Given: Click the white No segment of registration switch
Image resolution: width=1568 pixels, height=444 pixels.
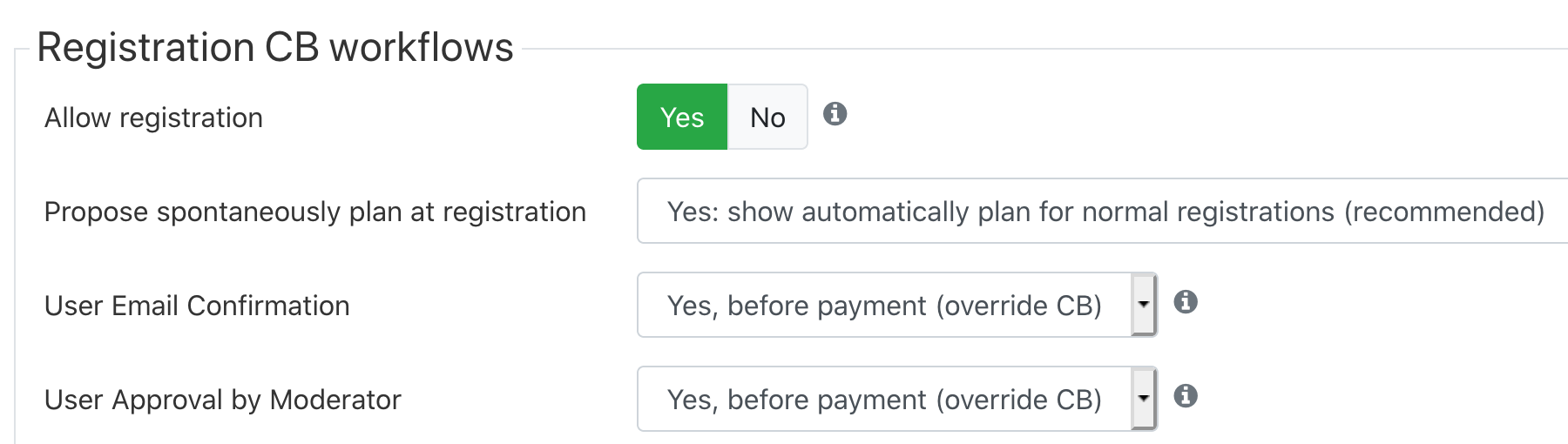Looking at the screenshot, I should pos(767,117).
